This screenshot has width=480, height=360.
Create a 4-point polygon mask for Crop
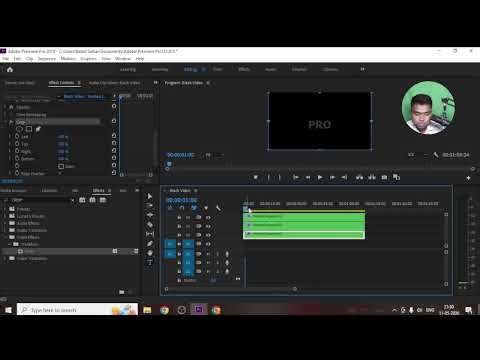29,129
